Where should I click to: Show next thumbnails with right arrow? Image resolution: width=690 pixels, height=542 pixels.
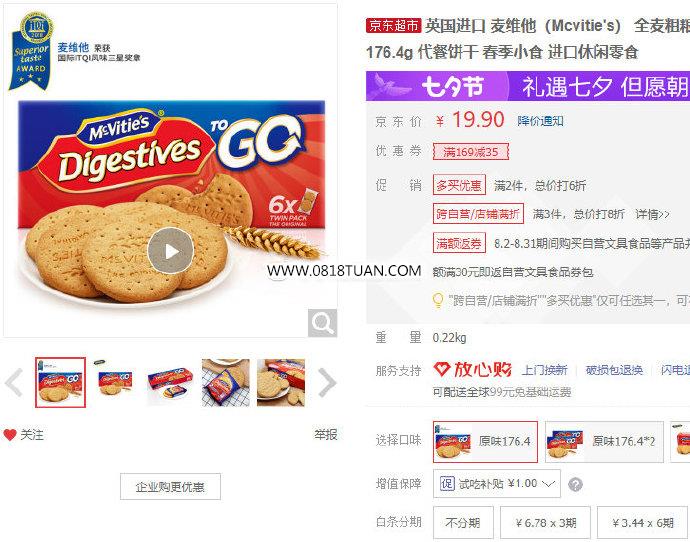tap(327, 383)
